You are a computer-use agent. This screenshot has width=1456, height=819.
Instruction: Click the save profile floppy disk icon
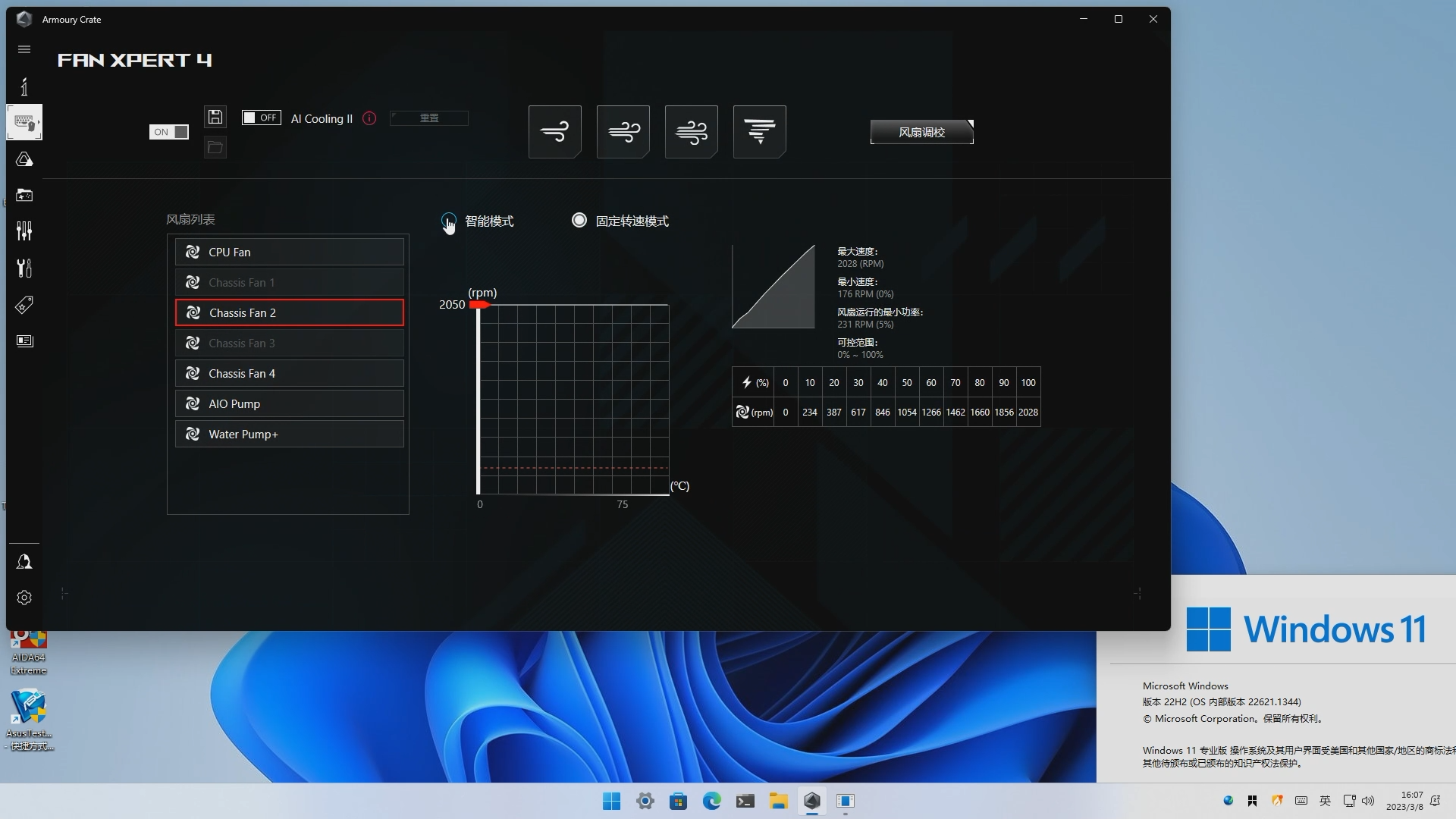point(215,117)
